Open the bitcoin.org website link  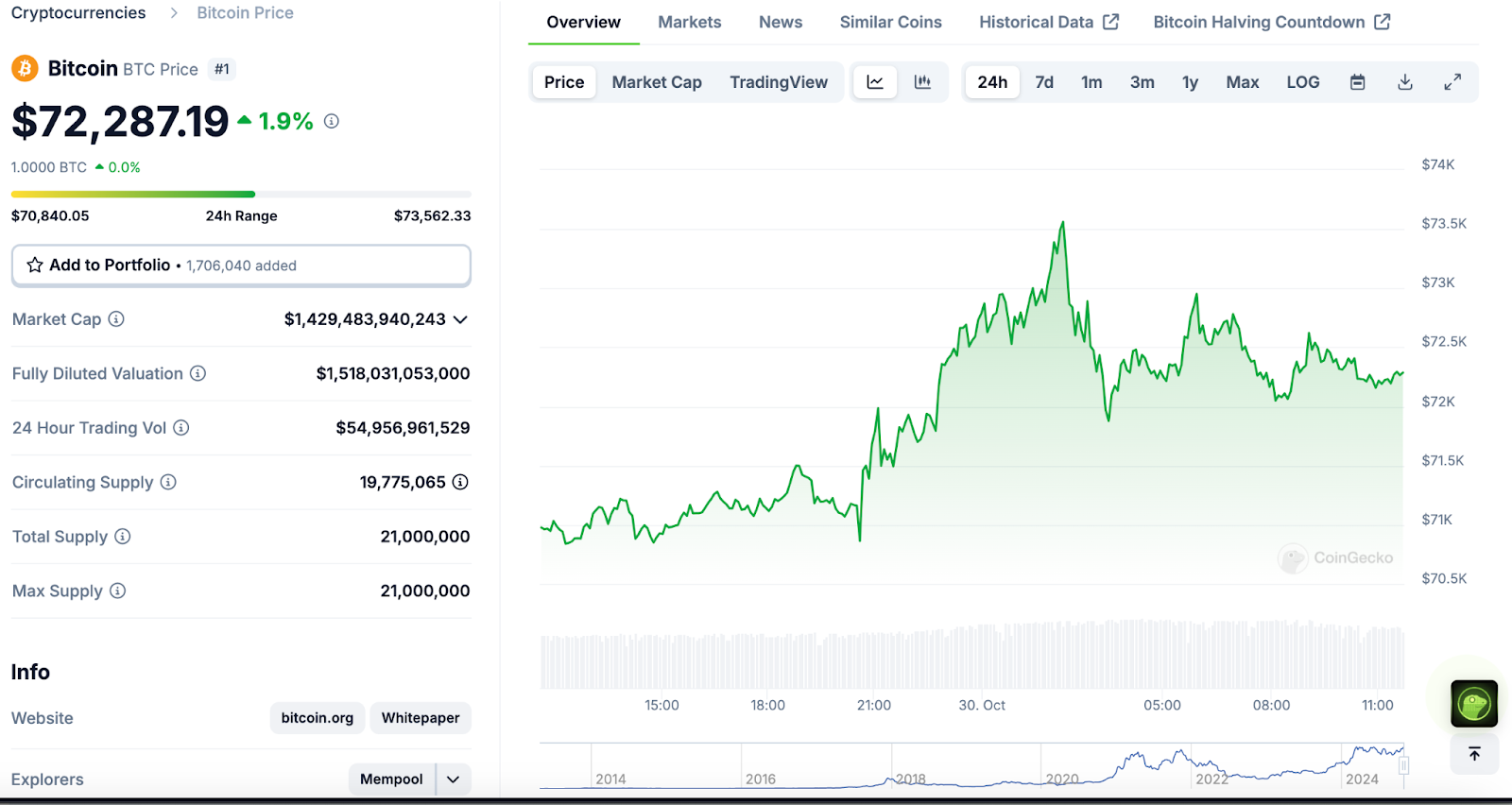tap(318, 718)
